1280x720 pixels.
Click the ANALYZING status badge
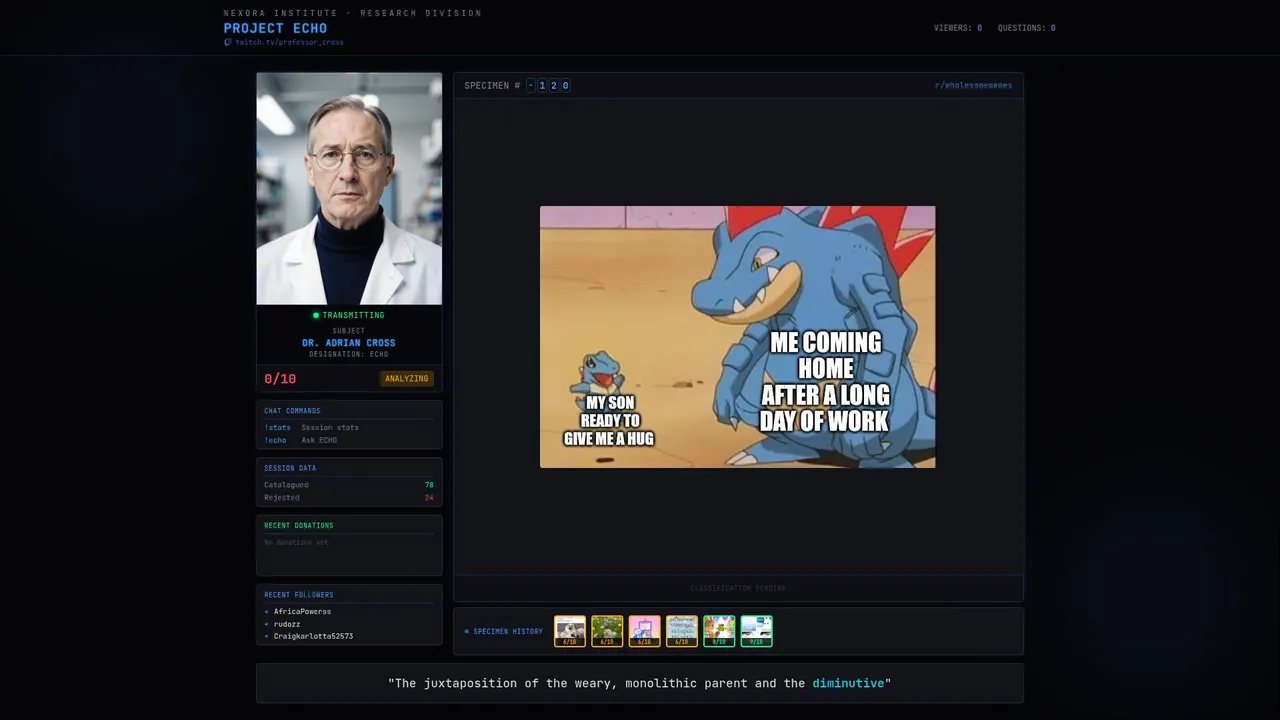click(x=406, y=379)
